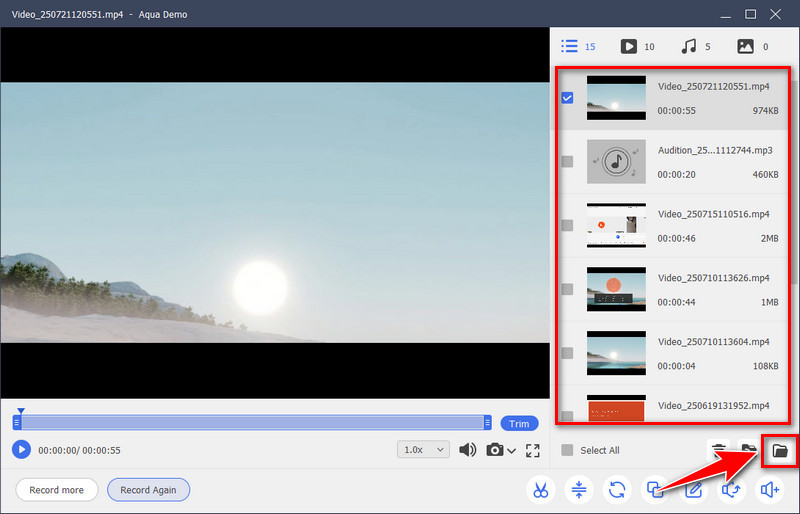The height and width of the screenshot is (514, 800).
Task: Expand the camera snapshot options arrow
Action: click(x=512, y=451)
